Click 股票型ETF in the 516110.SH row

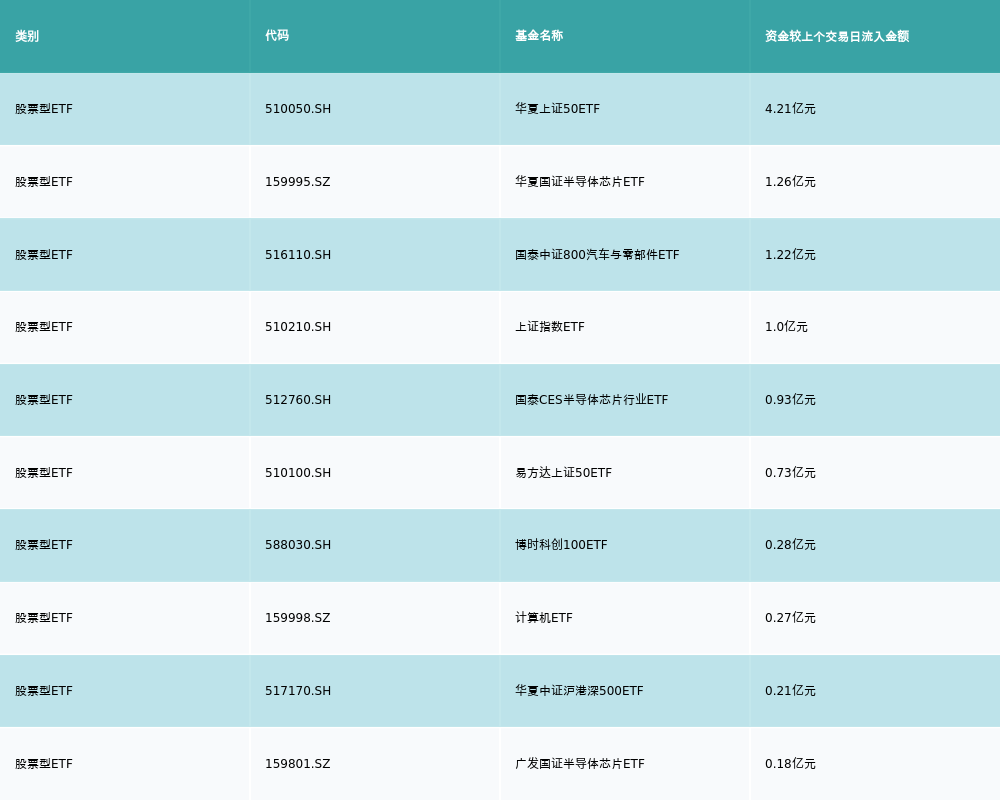coord(44,255)
